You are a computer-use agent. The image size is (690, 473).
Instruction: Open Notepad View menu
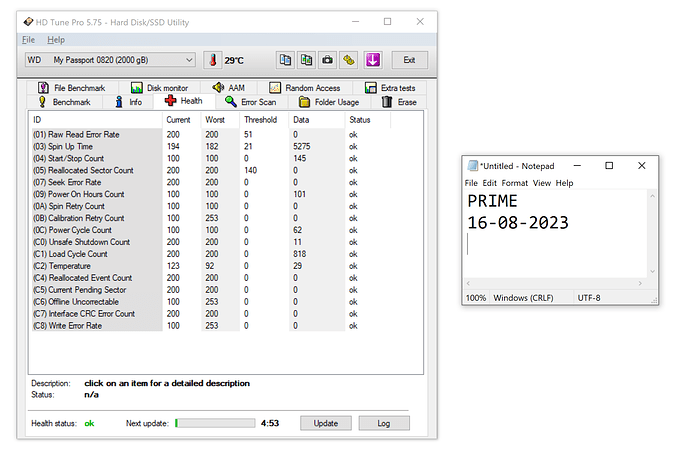(x=542, y=183)
